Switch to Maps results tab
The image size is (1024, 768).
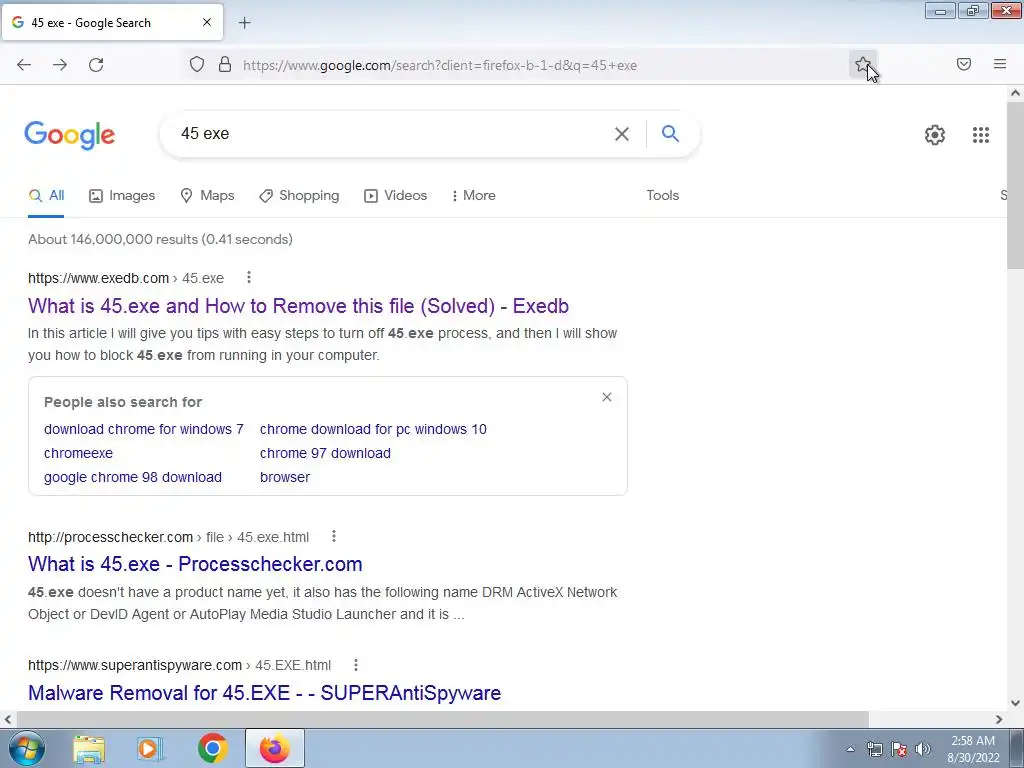coord(207,196)
